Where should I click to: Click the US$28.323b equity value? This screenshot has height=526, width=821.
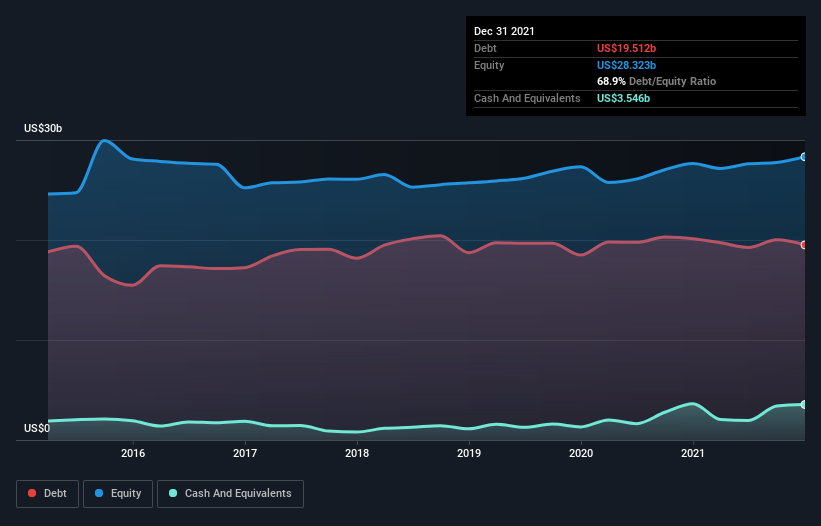[x=626, y=65]
